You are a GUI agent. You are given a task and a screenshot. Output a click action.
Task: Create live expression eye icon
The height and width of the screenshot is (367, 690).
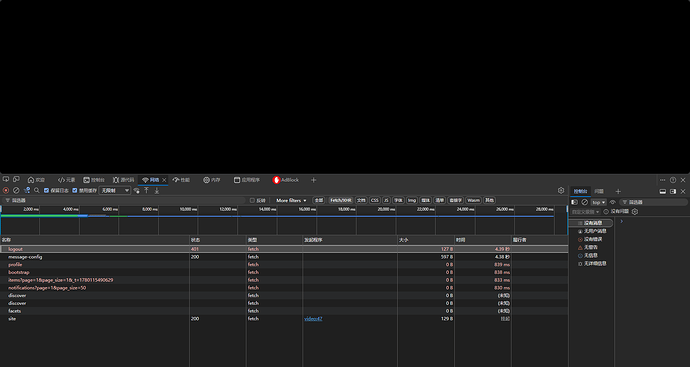point(613,202)
